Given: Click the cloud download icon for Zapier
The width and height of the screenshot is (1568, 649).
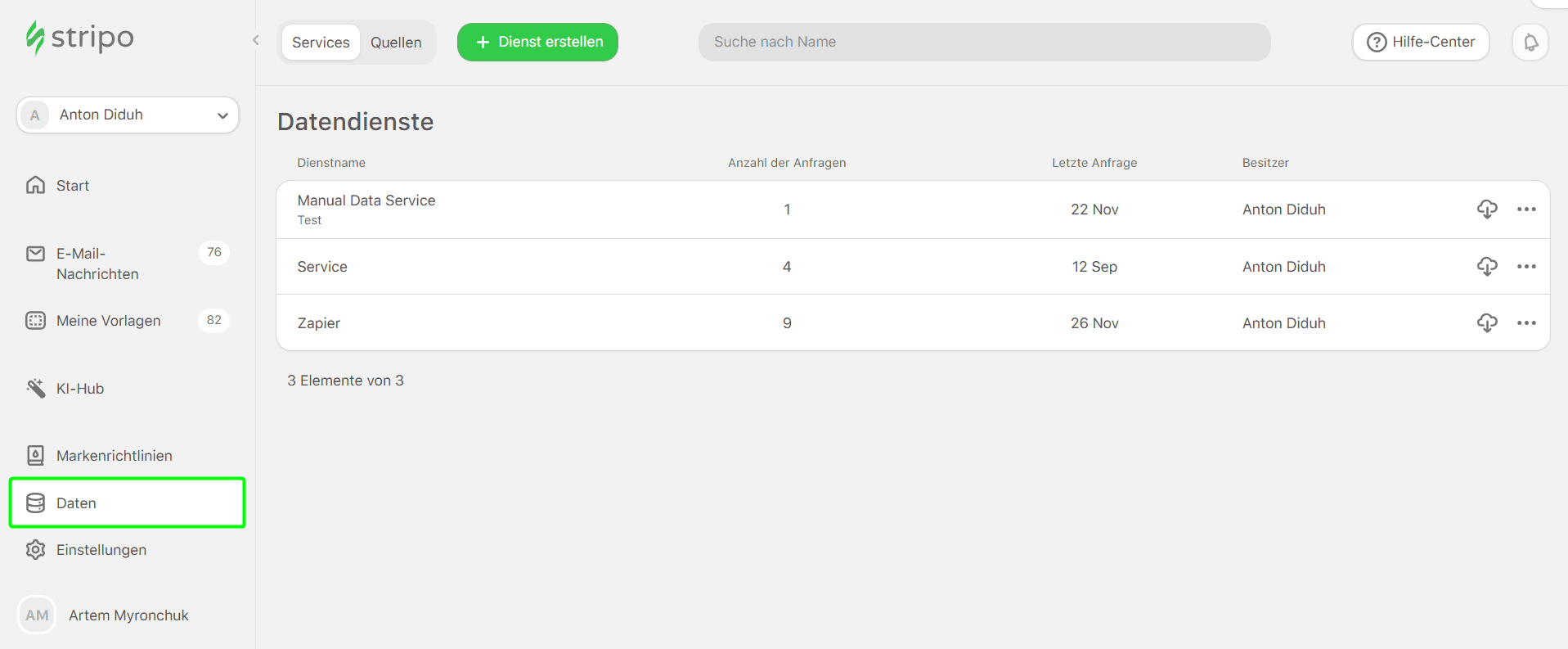Looking at the screenshot, I should [x=1486, y=323].
